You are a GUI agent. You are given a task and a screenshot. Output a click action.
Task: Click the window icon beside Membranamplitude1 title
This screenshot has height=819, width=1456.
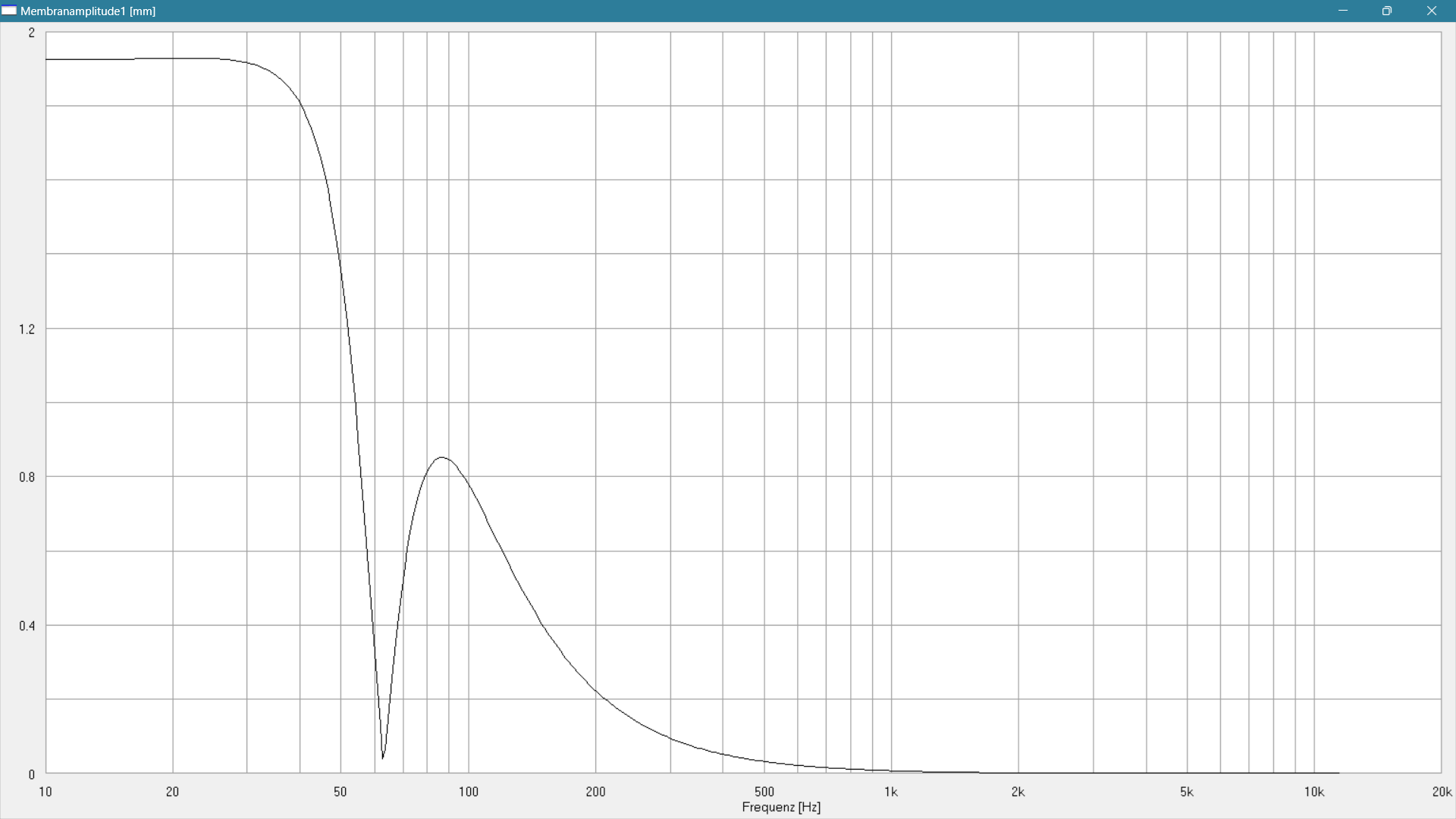pyautogui.click(x=9, y=11)
